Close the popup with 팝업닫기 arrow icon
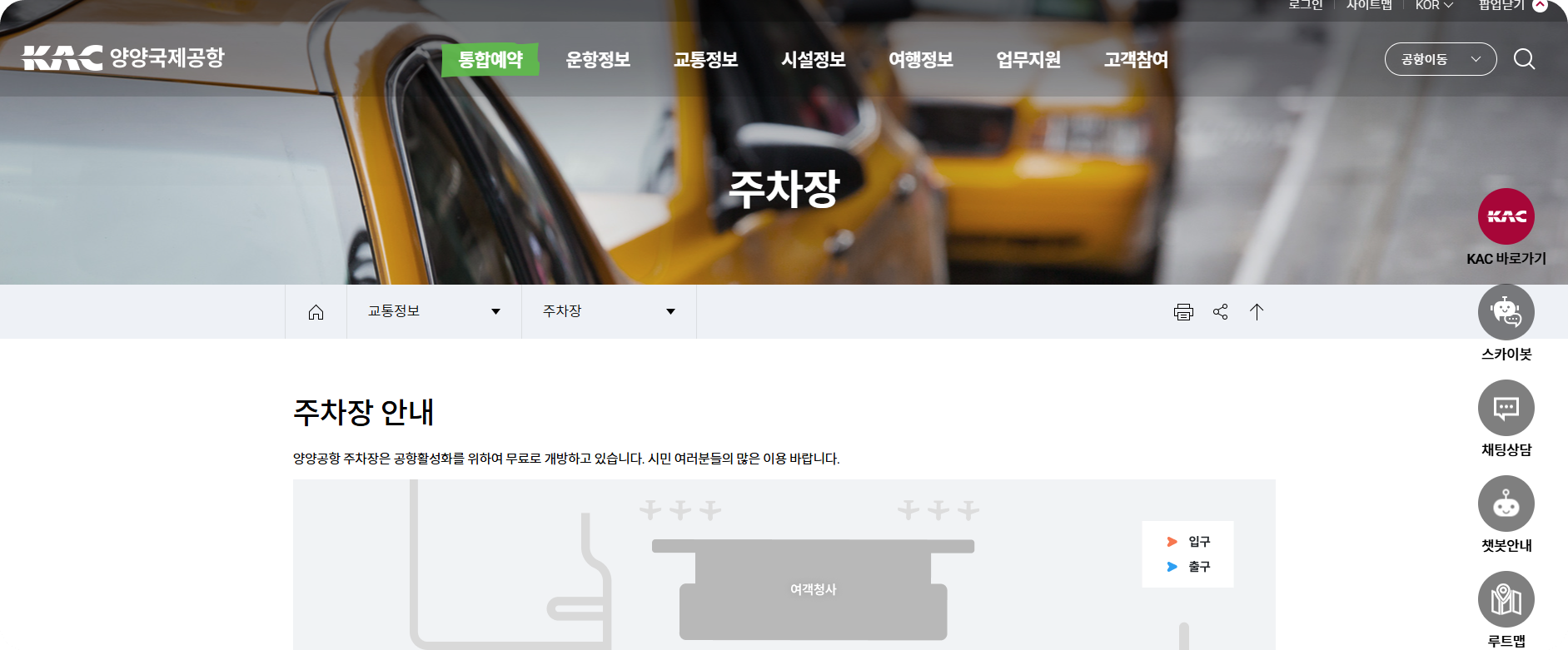The width and height of the screenshot is (1568, 650). point(1541,5)
